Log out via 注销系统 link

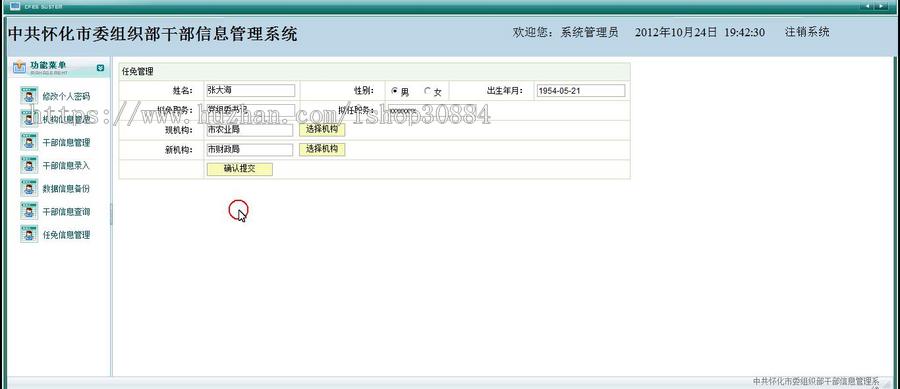(807, 32)
